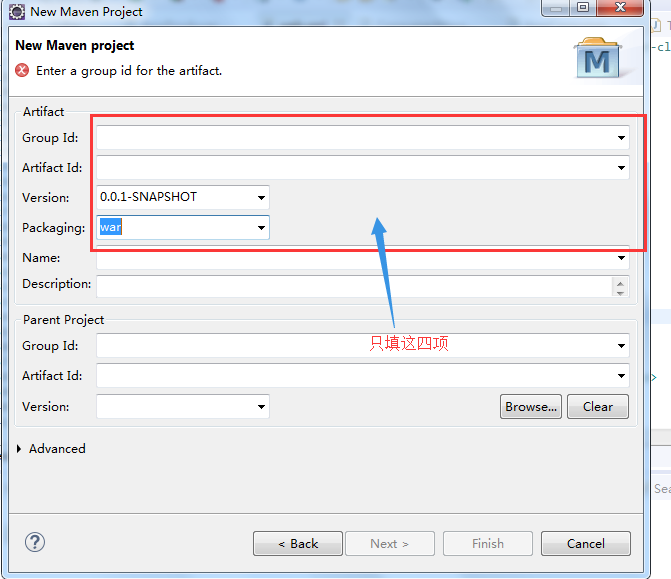Click the Maven M wizard banner icon
The image size is (671, 579).
pos(597,58)
